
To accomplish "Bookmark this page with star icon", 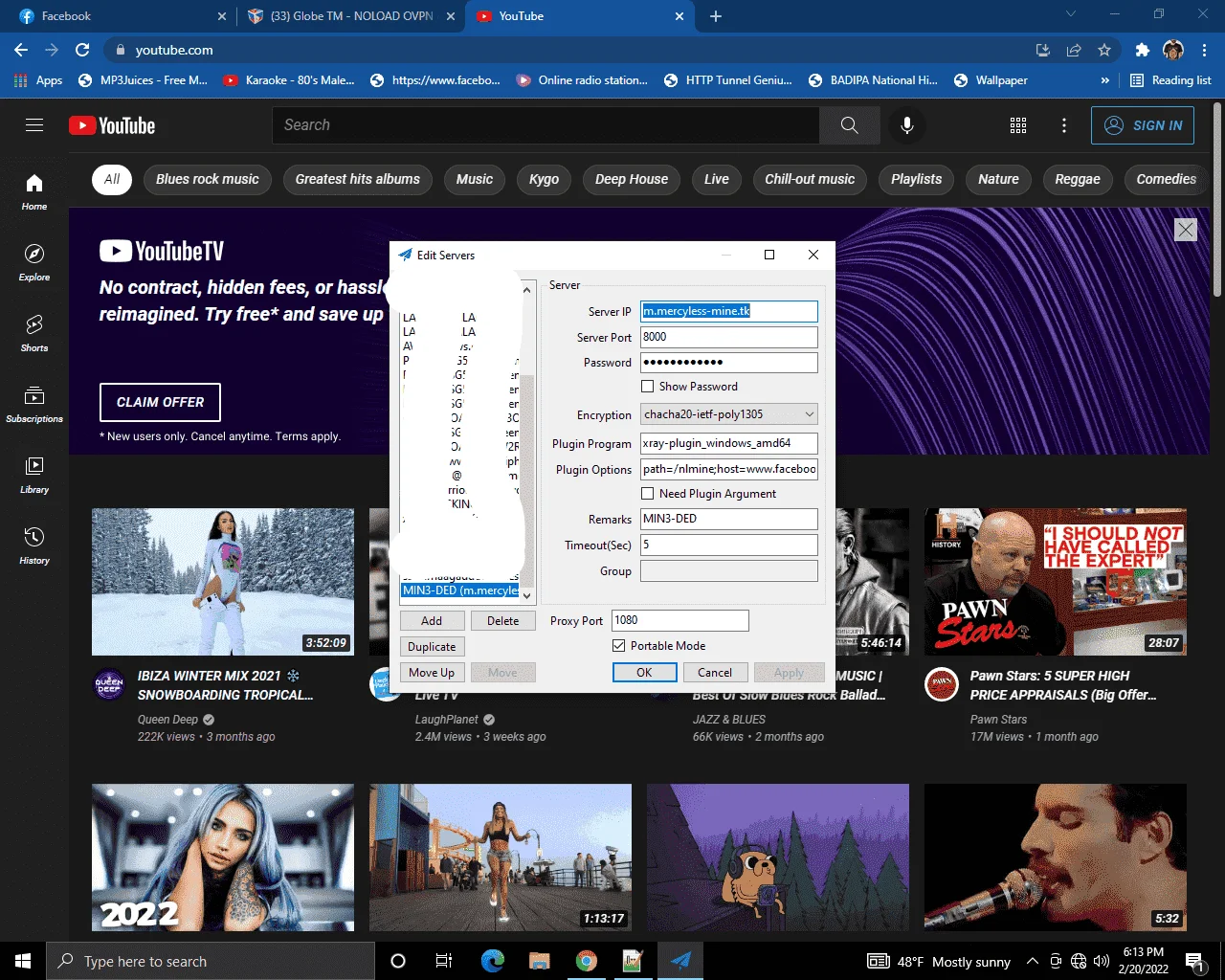I will [1104, 50].
